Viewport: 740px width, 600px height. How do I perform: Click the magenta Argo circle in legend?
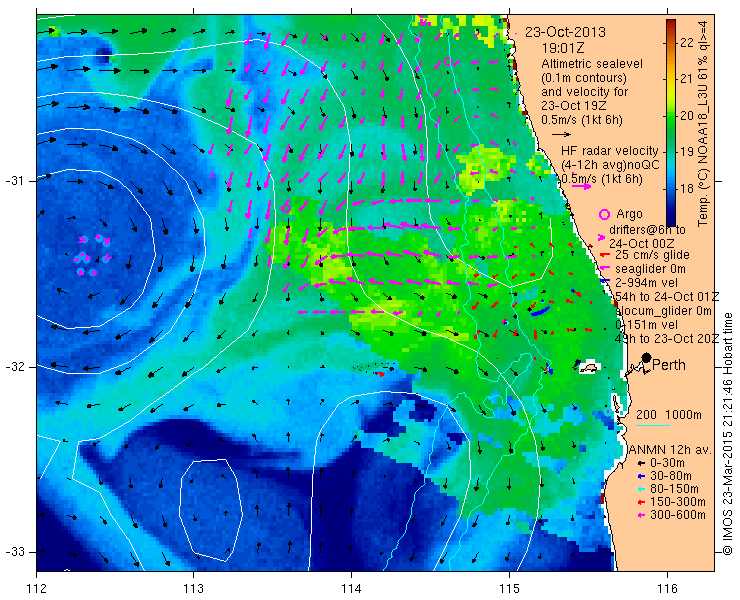click(604, 214)
